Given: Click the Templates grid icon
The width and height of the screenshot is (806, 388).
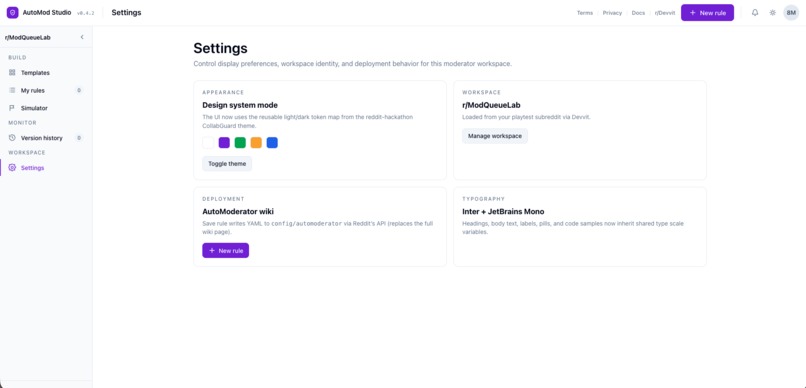Looking at the screenshot, I should point(12,73).
